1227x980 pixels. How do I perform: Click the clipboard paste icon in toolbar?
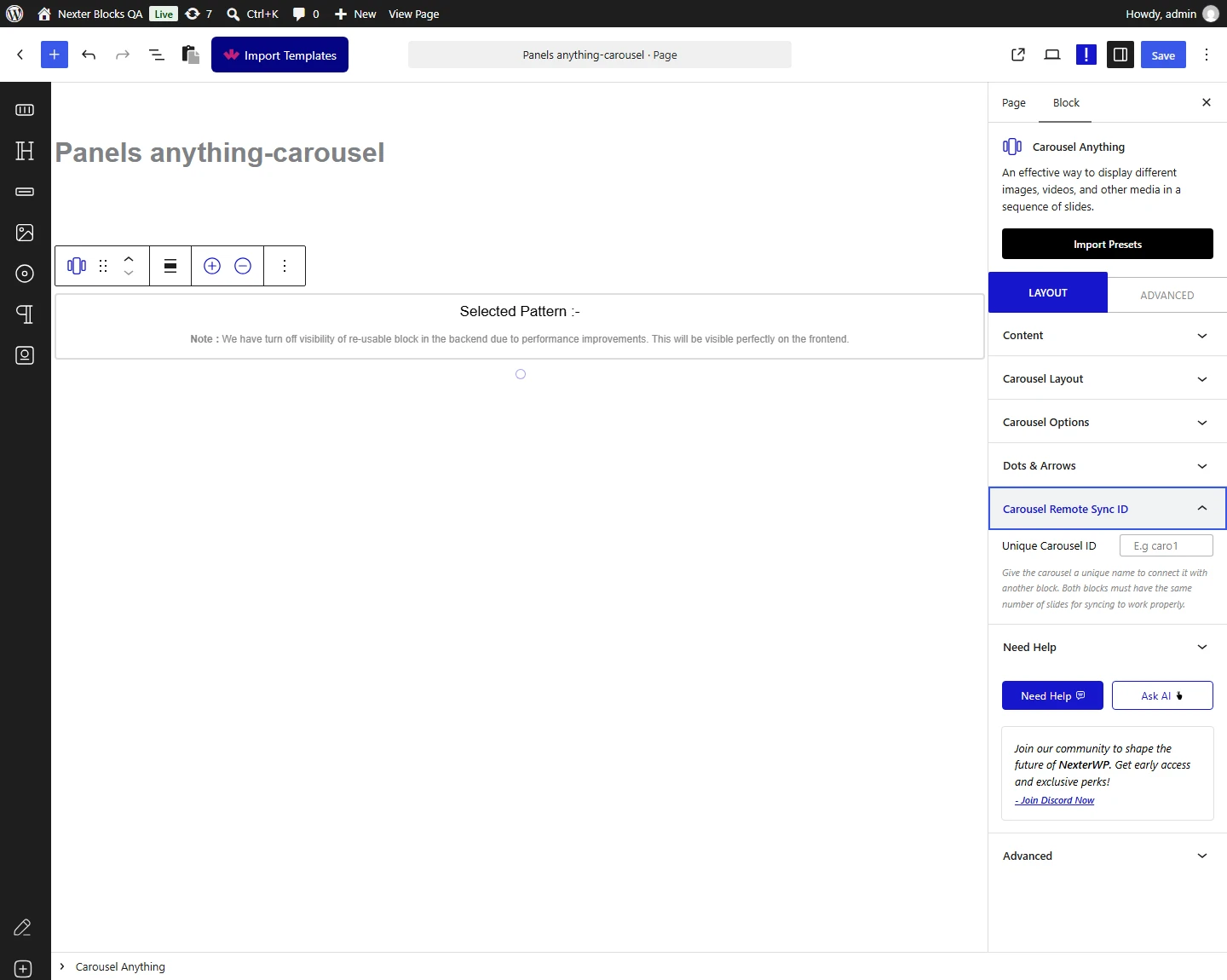pyautogui.click(x=191, y=55)
